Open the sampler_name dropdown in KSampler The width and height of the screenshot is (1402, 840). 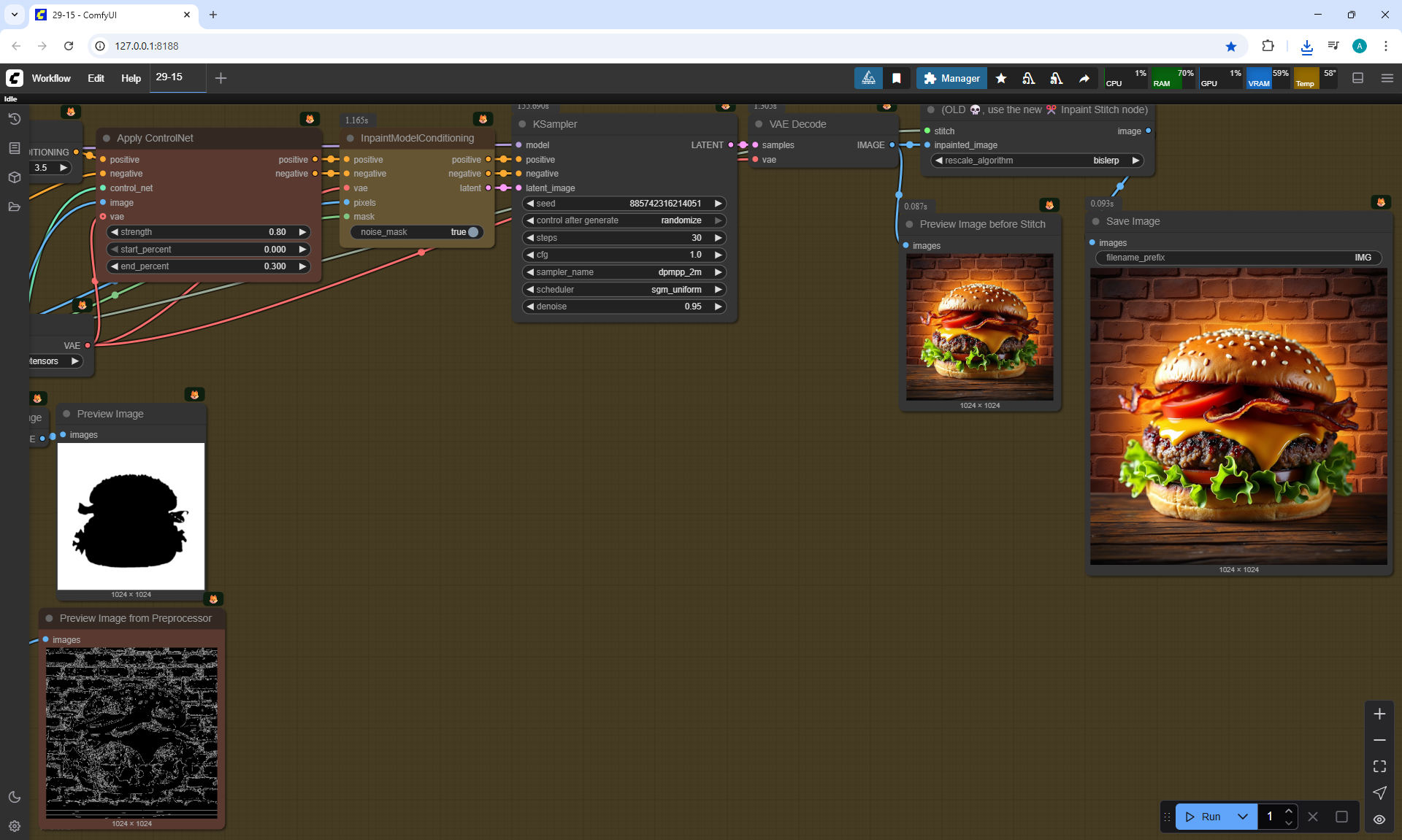pos(624,272)
